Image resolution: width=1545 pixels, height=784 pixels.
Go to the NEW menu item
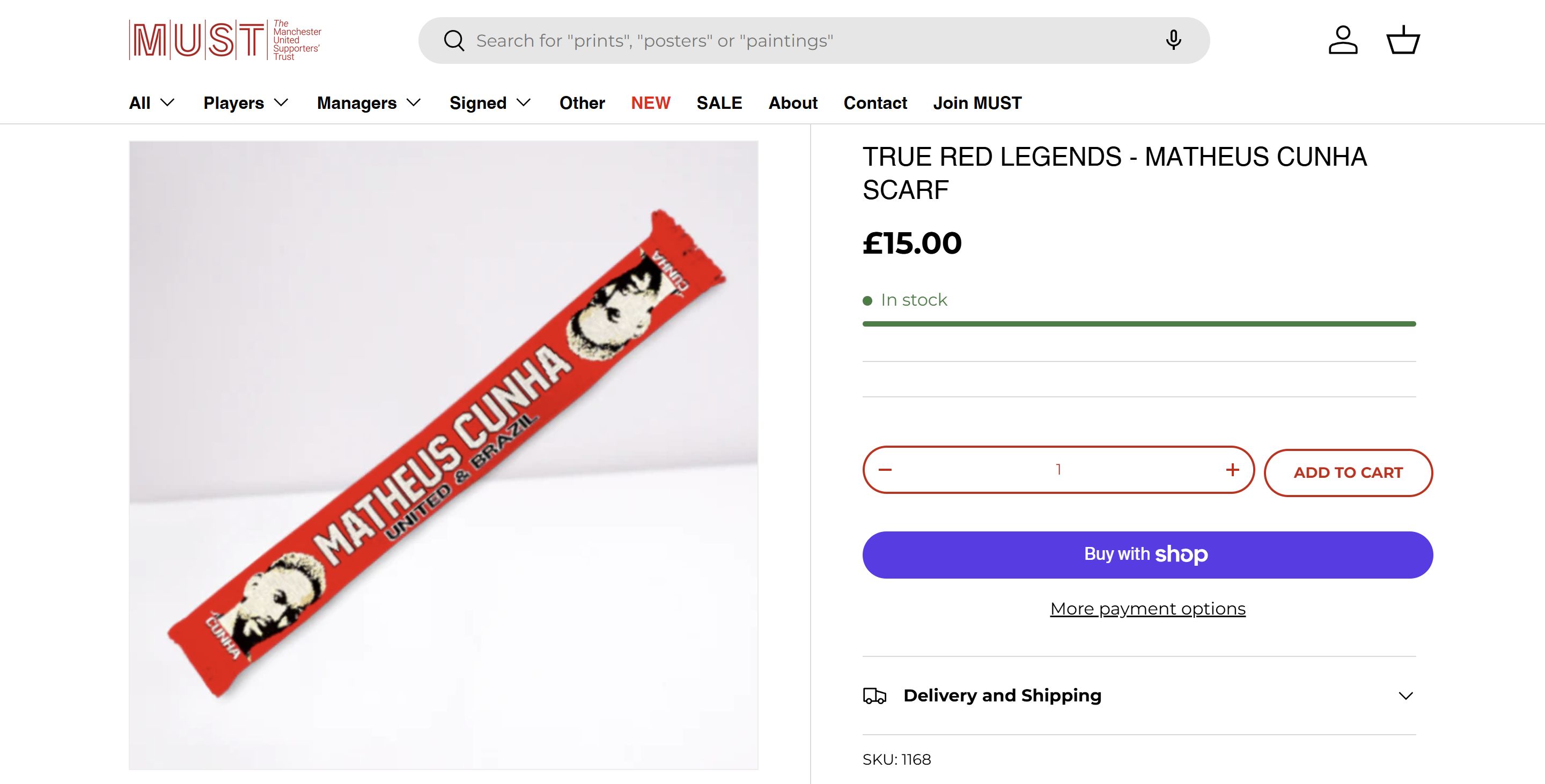click(650, 103)
